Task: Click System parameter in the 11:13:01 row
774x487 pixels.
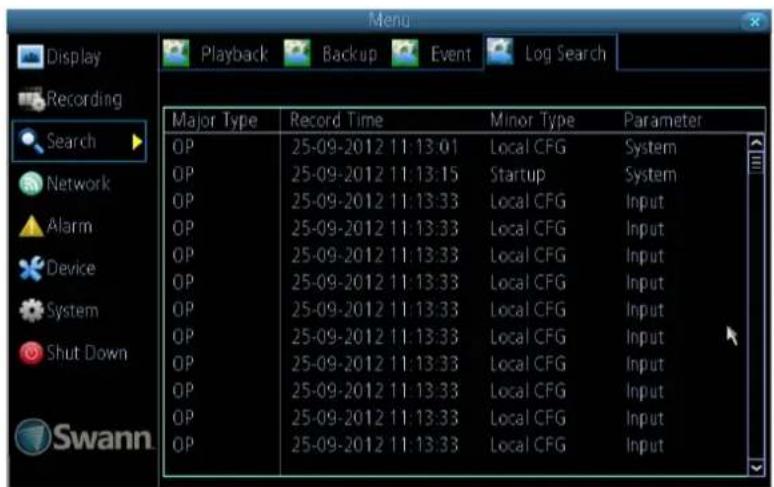Action: 651,148
